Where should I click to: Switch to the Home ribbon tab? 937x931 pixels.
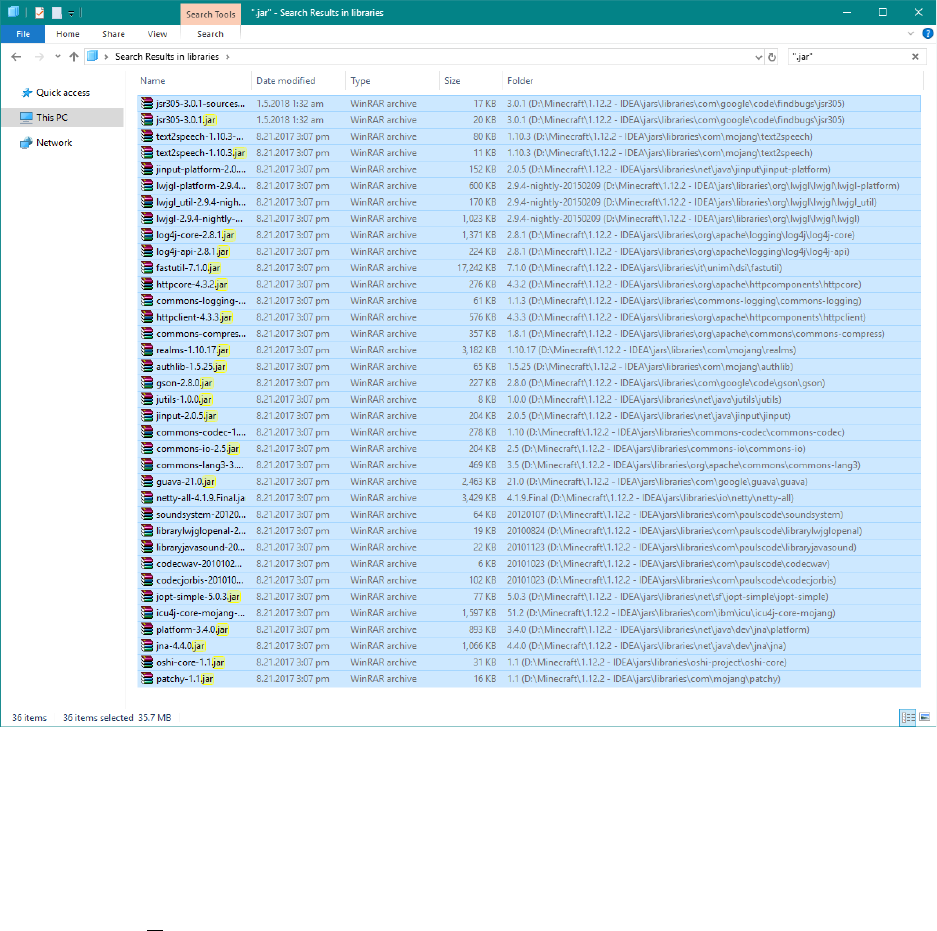click(x=68, y=34)
